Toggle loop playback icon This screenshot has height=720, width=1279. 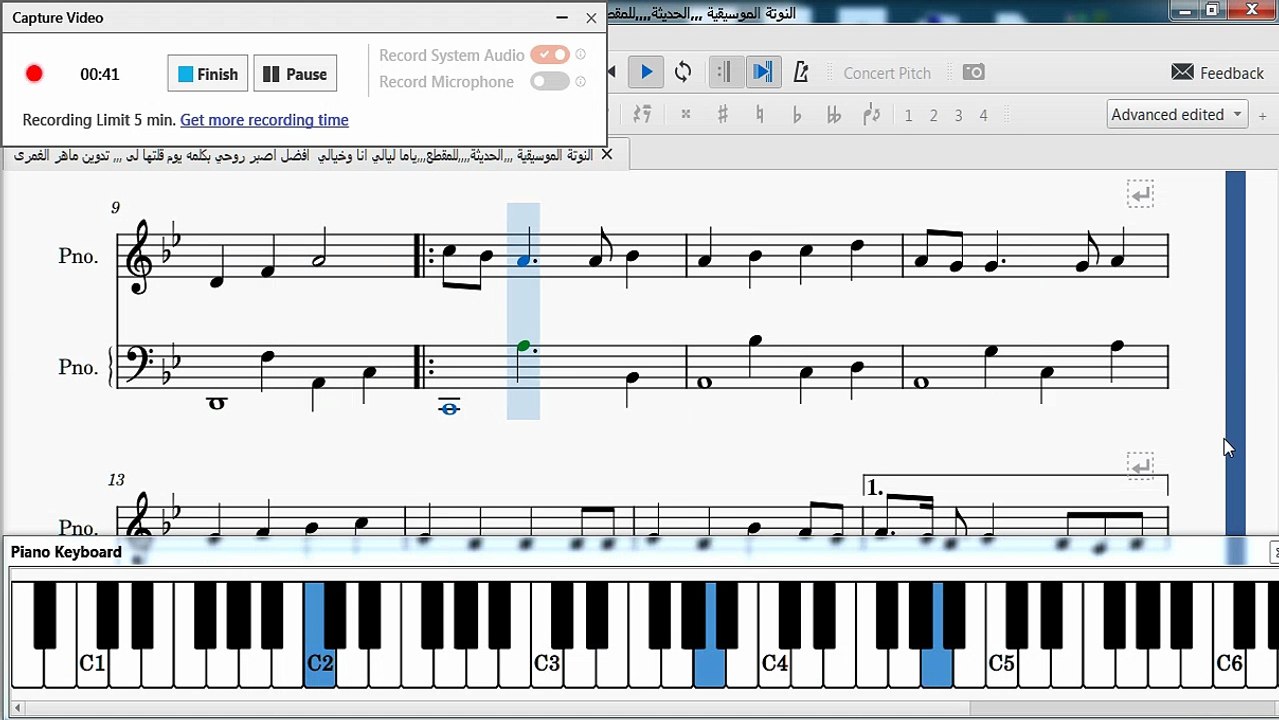tap(683, 72)
